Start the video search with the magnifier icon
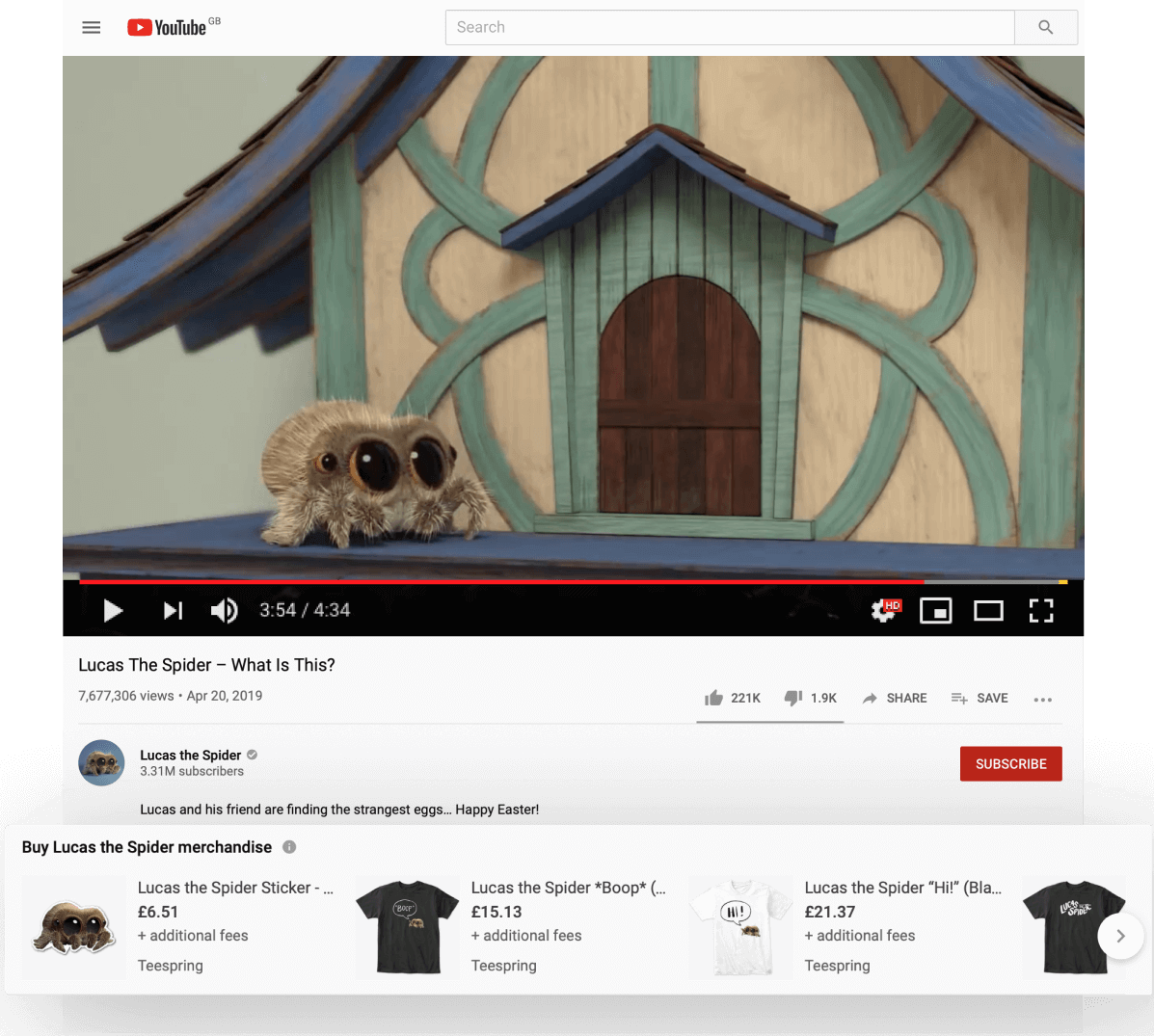 coord(1046,27)
